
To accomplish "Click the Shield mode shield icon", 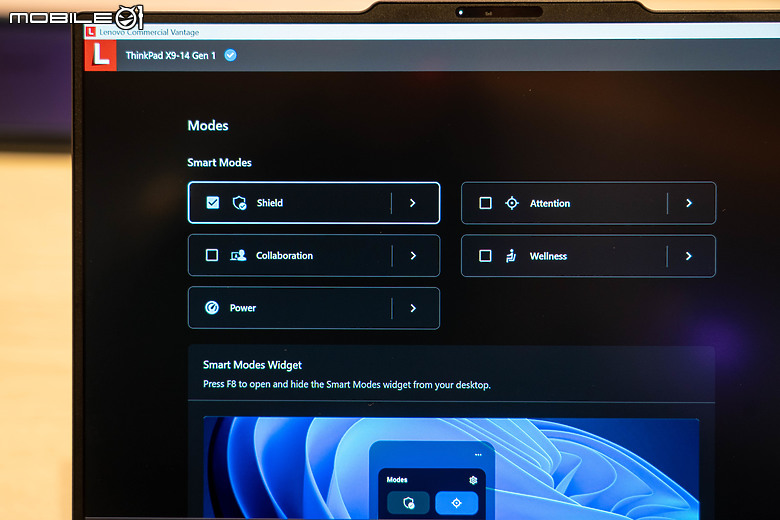I will click(239, 203).
